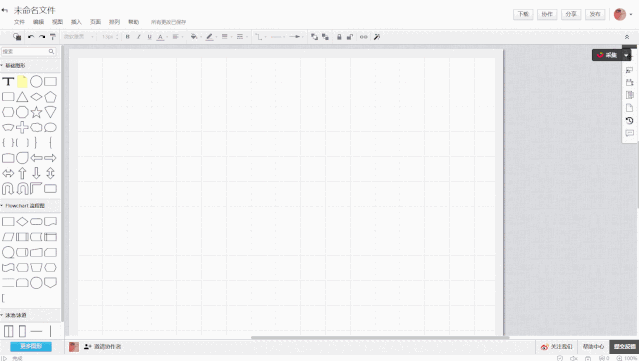
Task: Select the flowchart decision diamond shape
Action: click(x=22, y=222)
